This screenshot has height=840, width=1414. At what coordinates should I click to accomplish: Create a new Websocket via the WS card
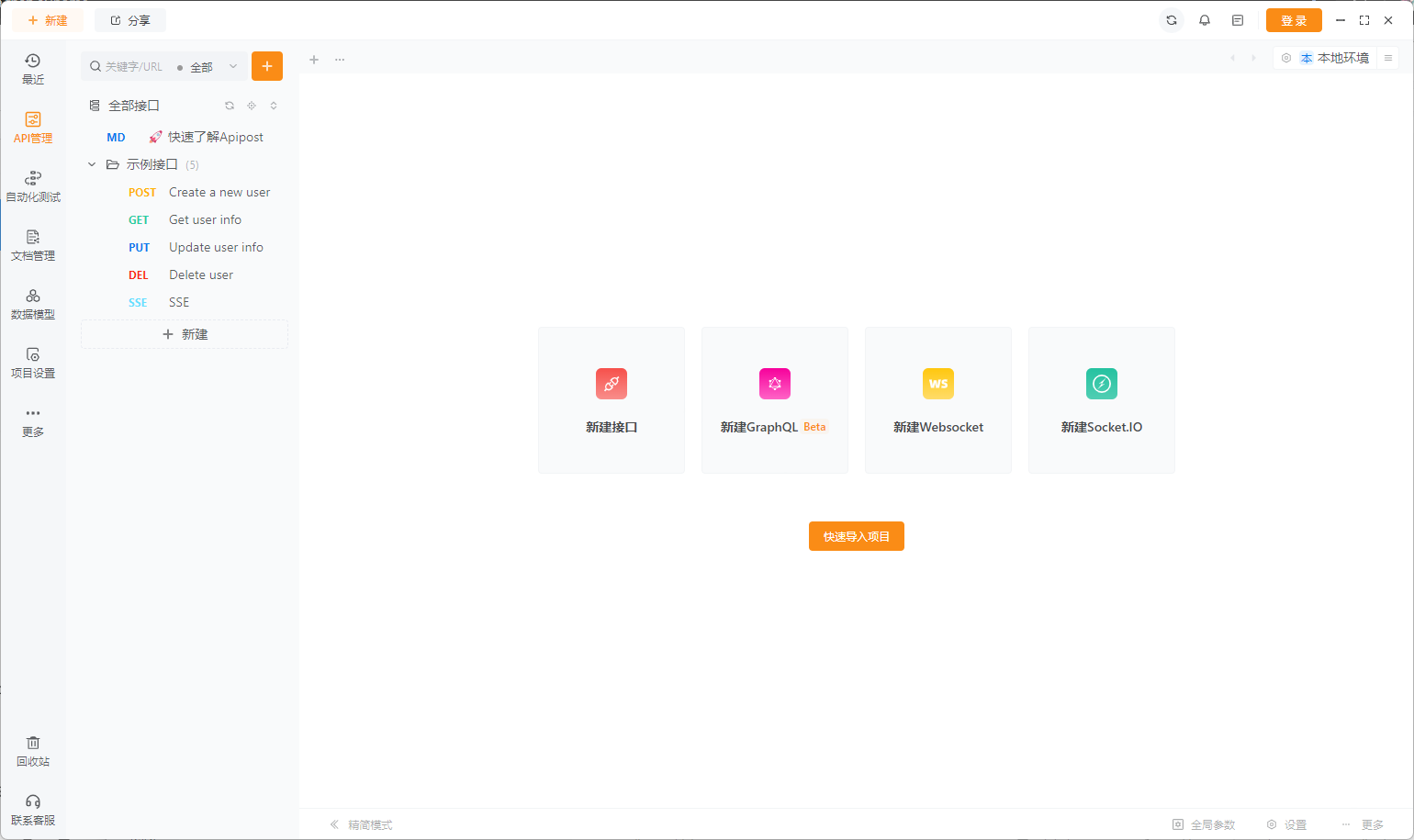click(937, 400)
